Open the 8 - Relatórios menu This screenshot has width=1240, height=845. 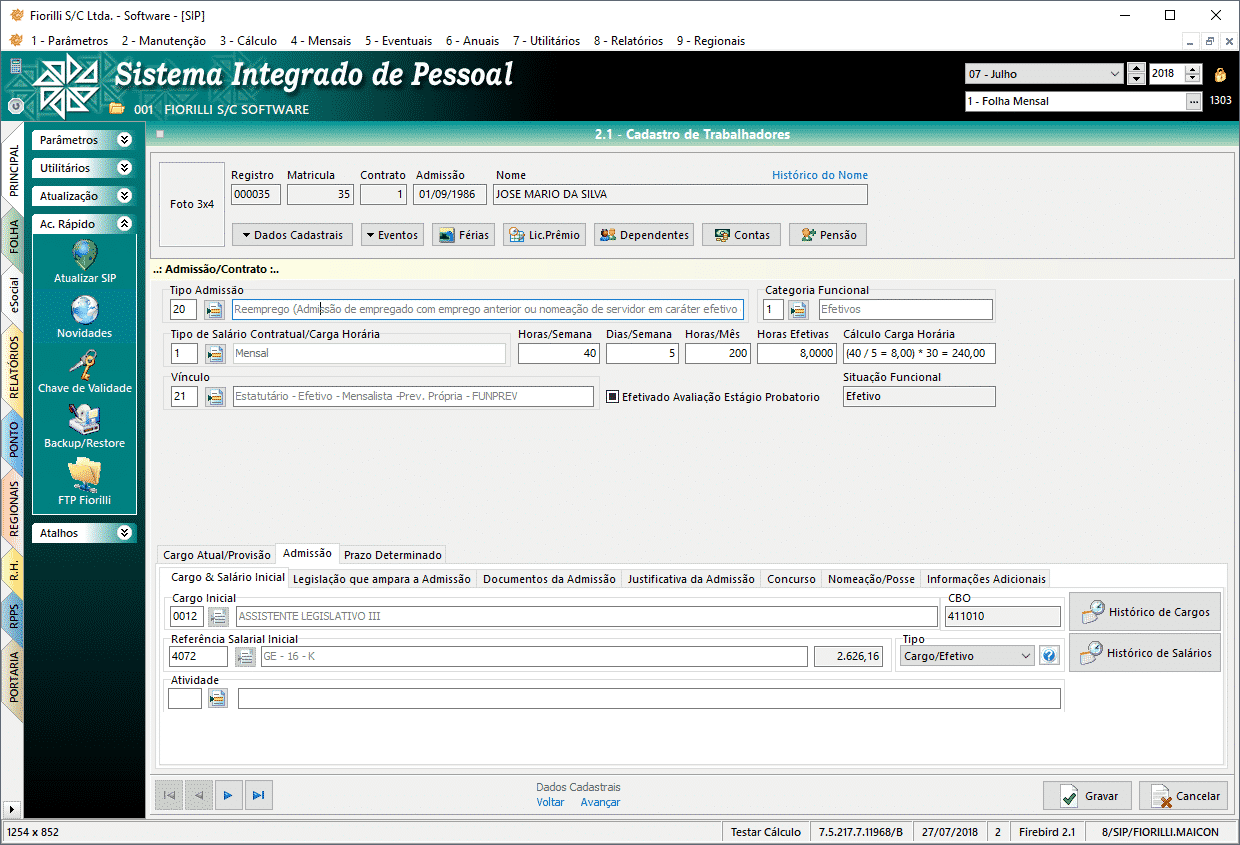[628, 41]
